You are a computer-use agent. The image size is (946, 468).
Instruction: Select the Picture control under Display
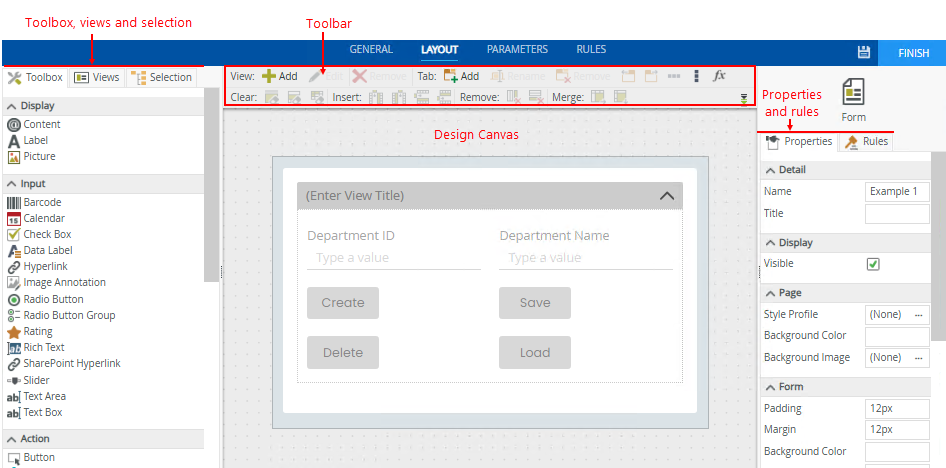pos(39,156)
